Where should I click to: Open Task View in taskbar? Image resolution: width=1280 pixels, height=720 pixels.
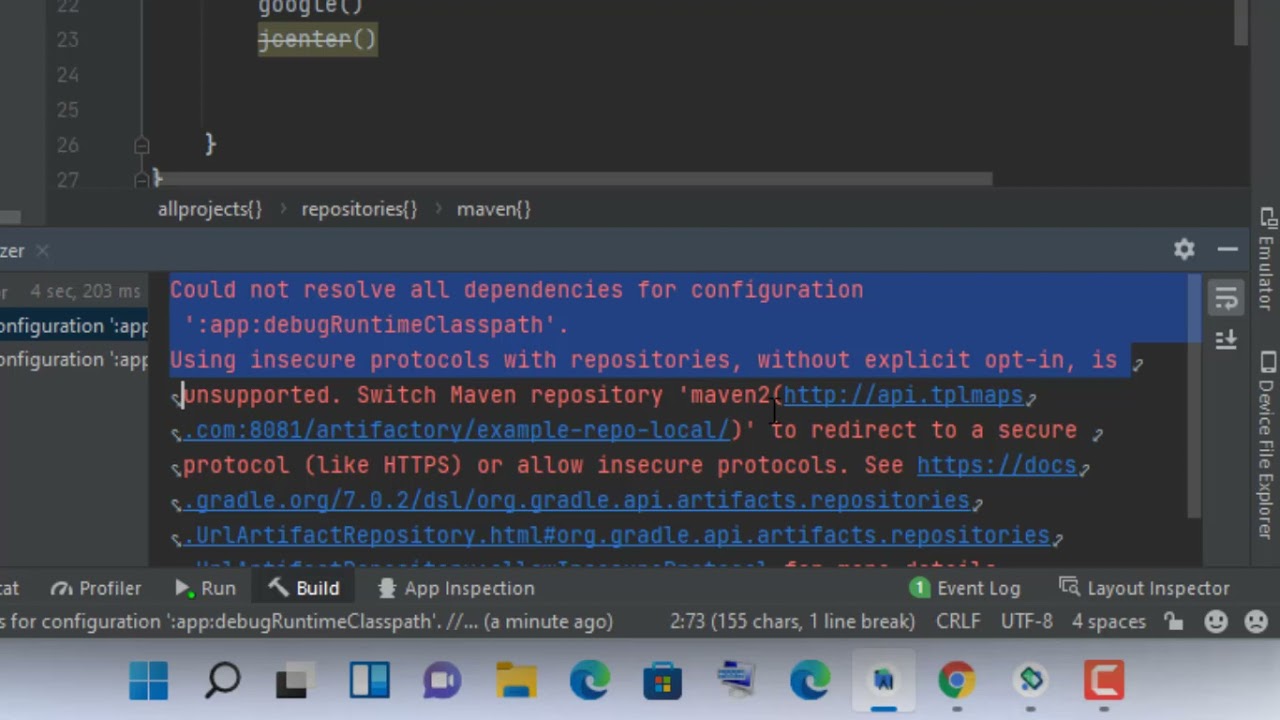point(296,682)
